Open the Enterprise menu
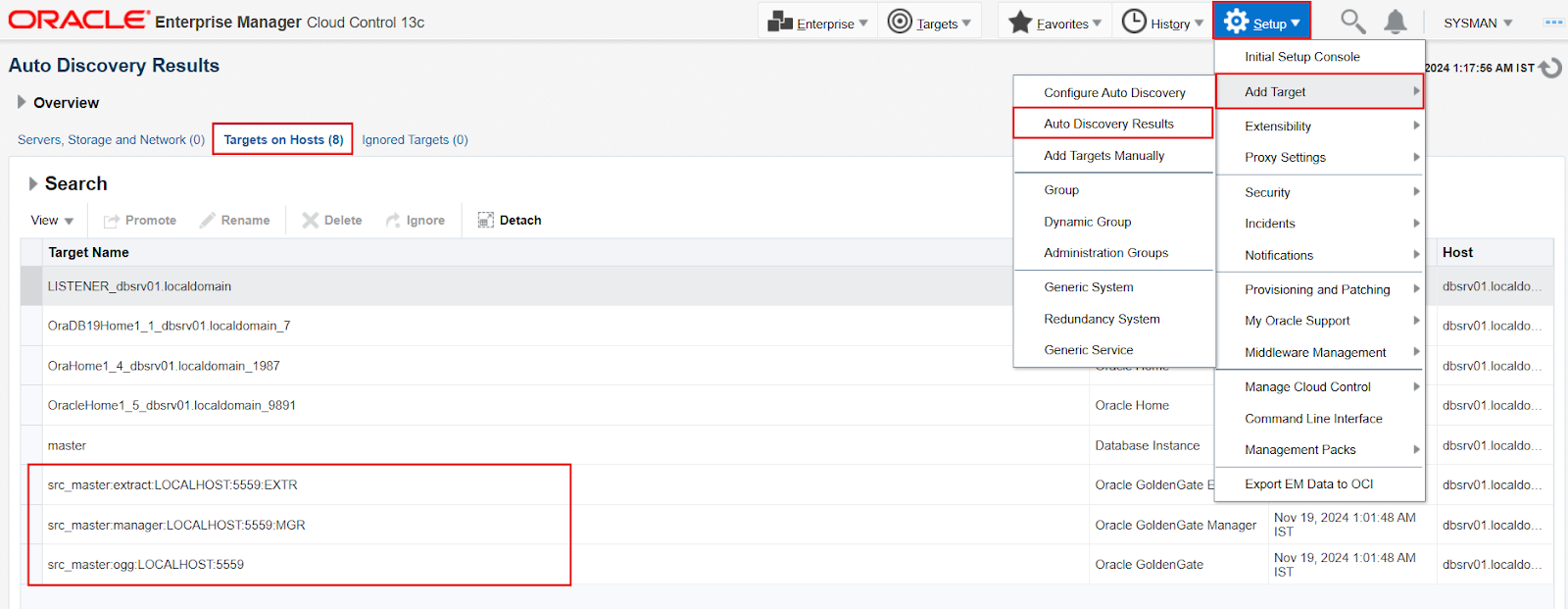Image resolution: width=1568 pixels, height=609 pixels. coord(817,22)
